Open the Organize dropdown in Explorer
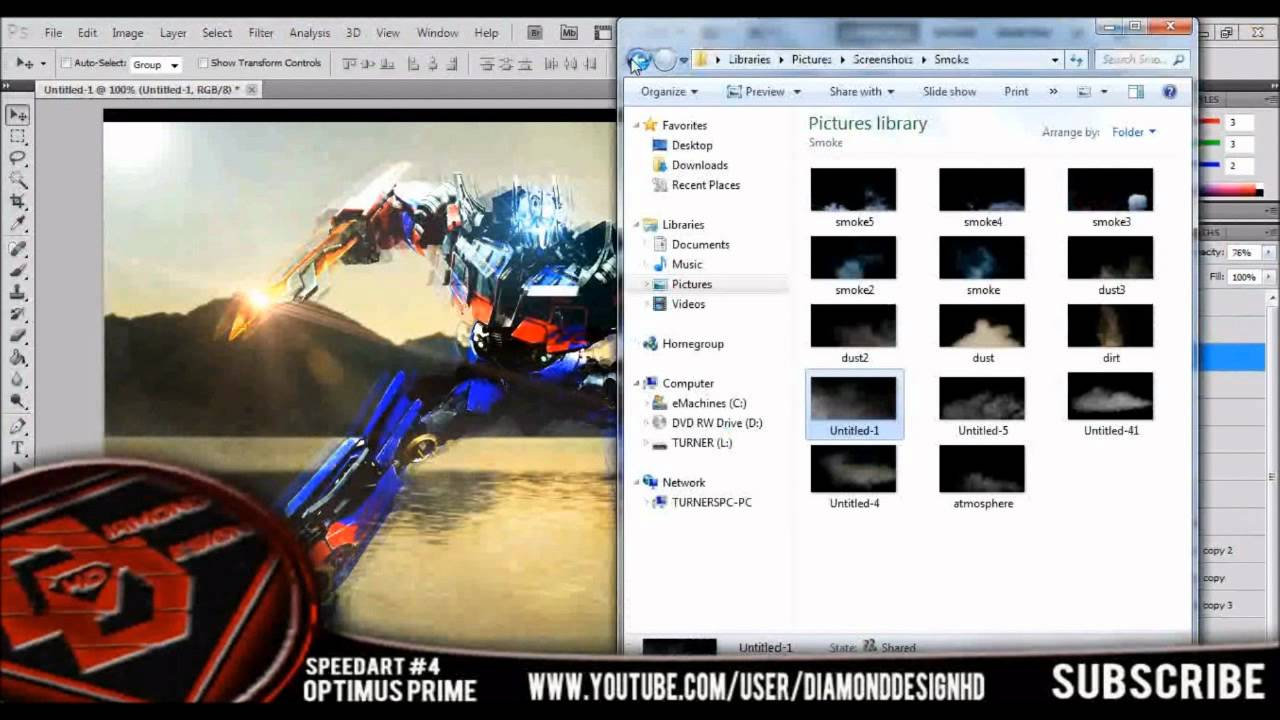This screenshot has width=1280, height=720. 669,91
